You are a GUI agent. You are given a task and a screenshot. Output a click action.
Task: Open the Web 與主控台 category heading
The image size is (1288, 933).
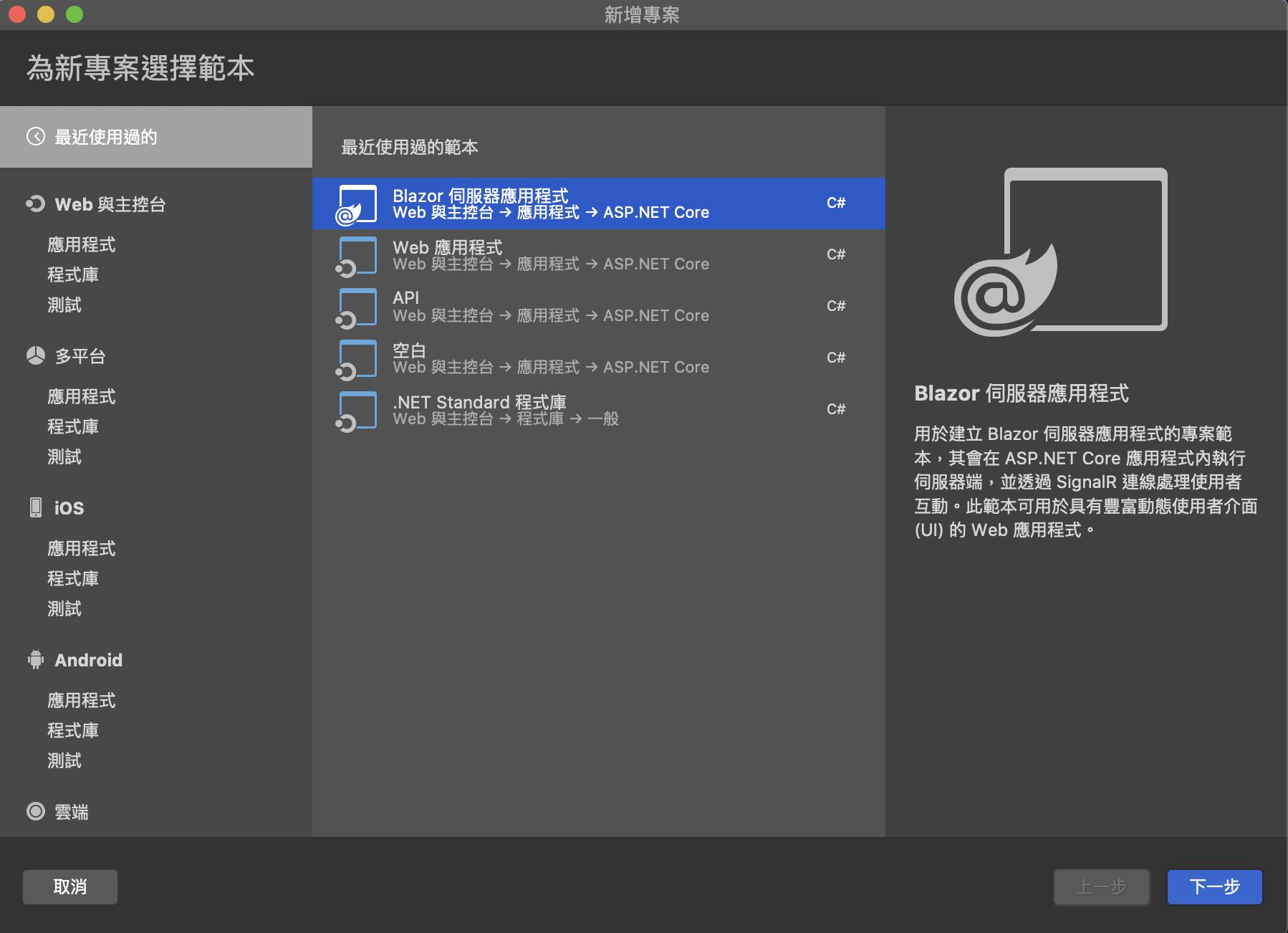coord(110,205)
